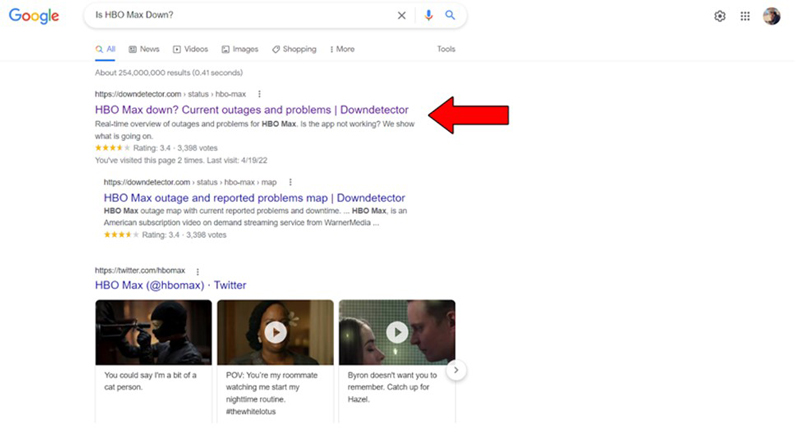Viewport: 800px width, 432px height.
Task: Click the 'HBO Max outage map with current' snippet
Action: click(x=255, y=217)
